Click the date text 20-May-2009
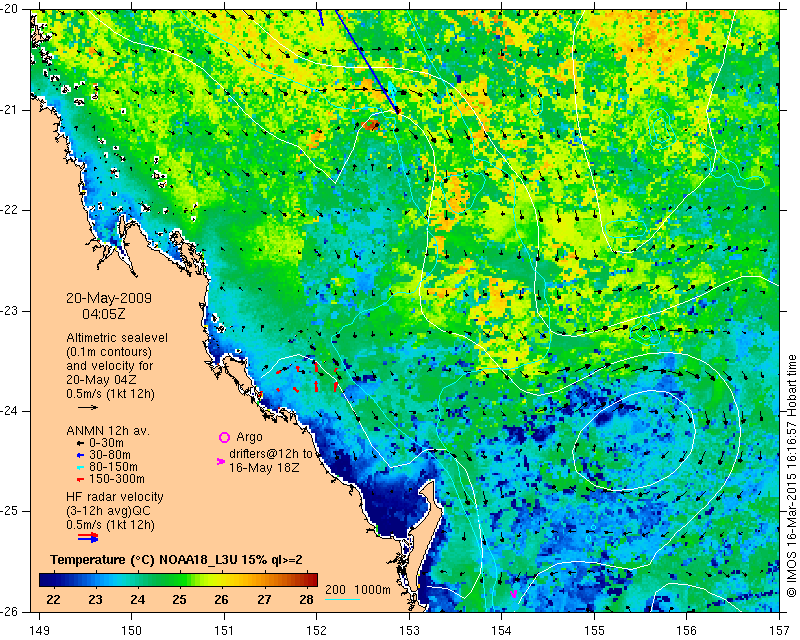 (109, 298)
